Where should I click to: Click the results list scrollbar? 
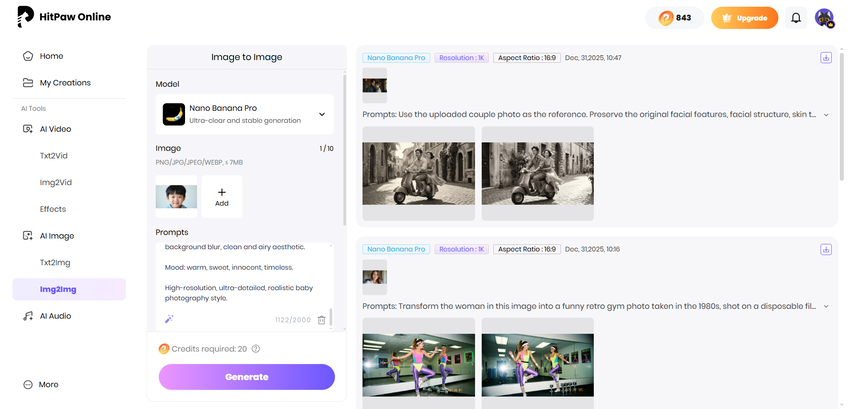click(x=842, y=117)
